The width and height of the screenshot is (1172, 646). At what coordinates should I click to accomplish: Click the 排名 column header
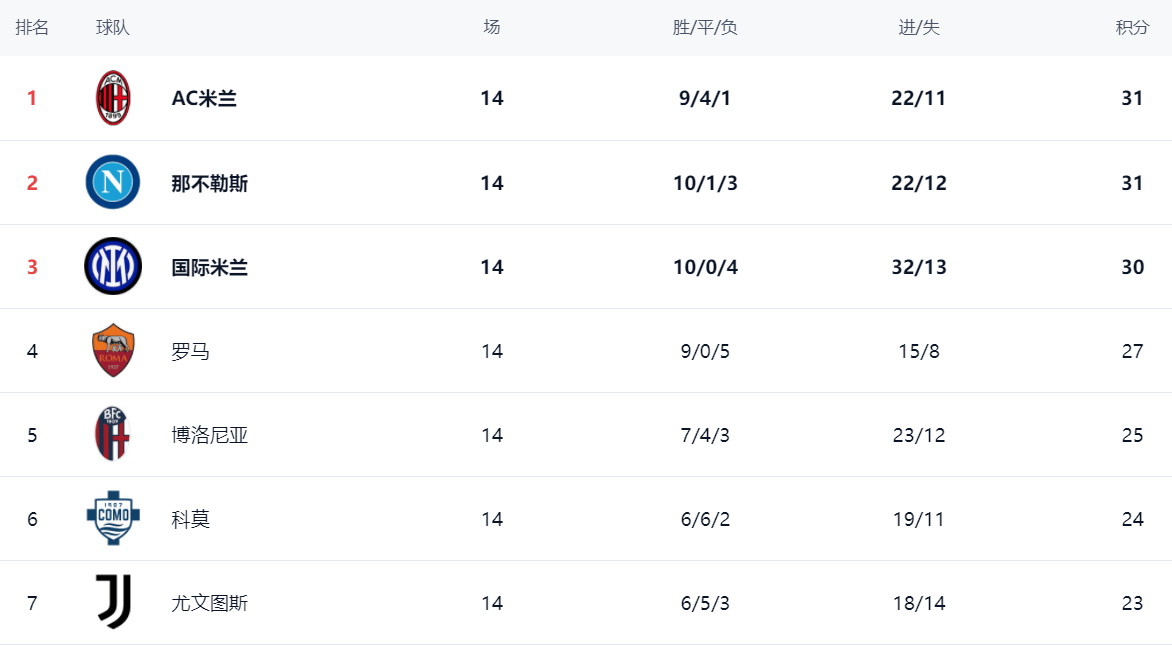pos(32,27)
